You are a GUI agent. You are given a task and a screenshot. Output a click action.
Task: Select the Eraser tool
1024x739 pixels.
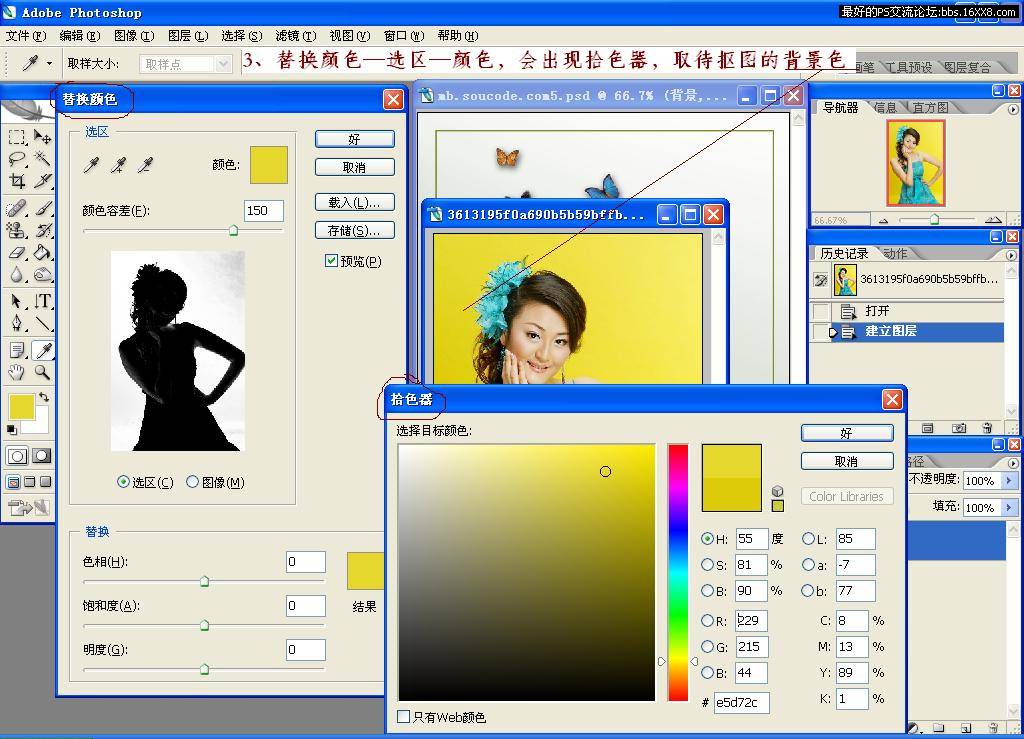tap(17, 253)
